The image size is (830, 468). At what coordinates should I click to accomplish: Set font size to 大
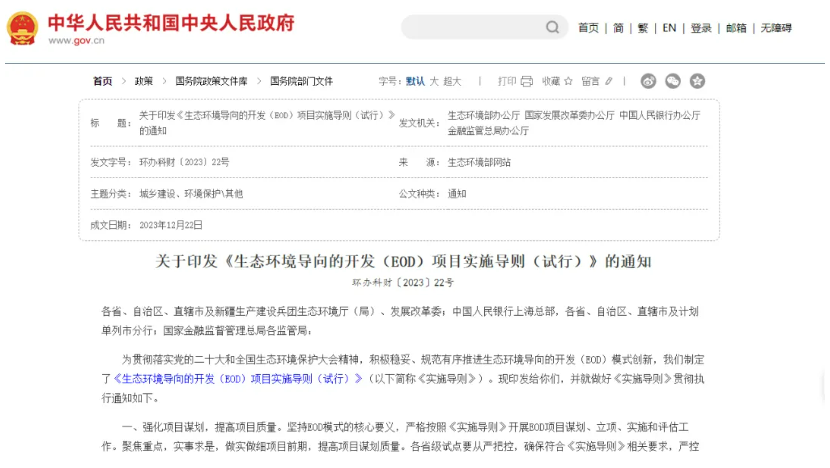coord(433,81)
